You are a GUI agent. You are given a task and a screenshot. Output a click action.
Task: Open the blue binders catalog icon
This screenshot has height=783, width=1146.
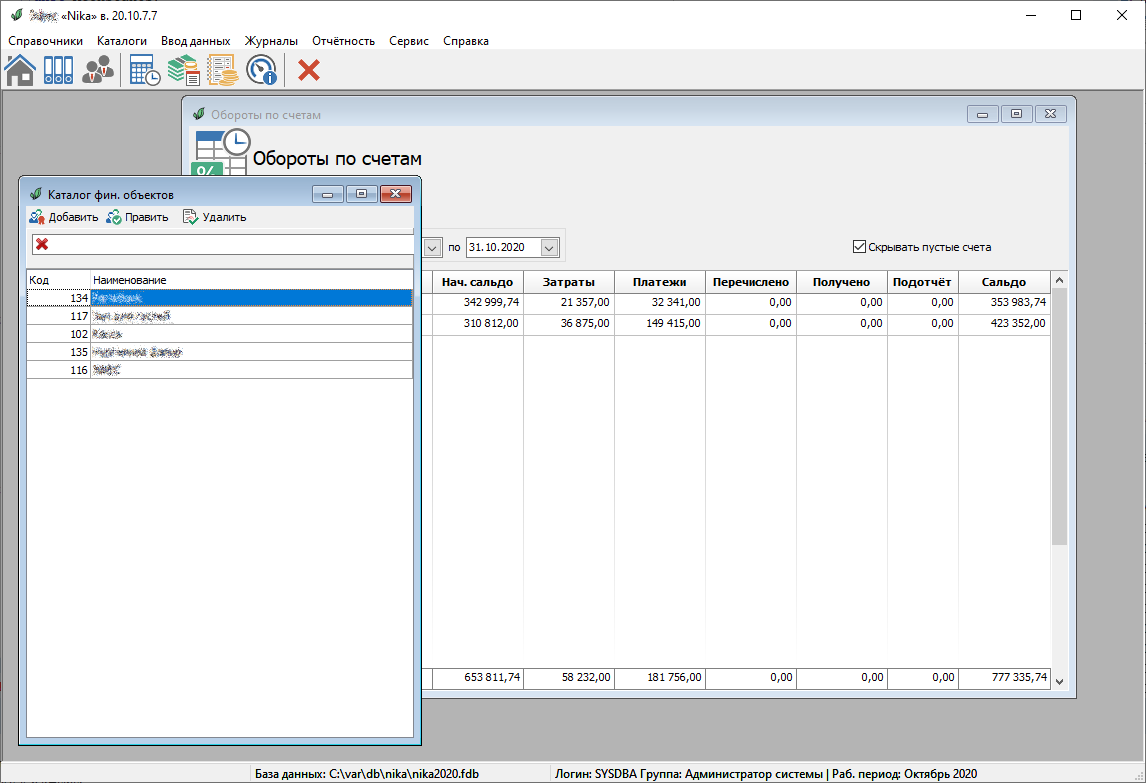click(58, 70)
